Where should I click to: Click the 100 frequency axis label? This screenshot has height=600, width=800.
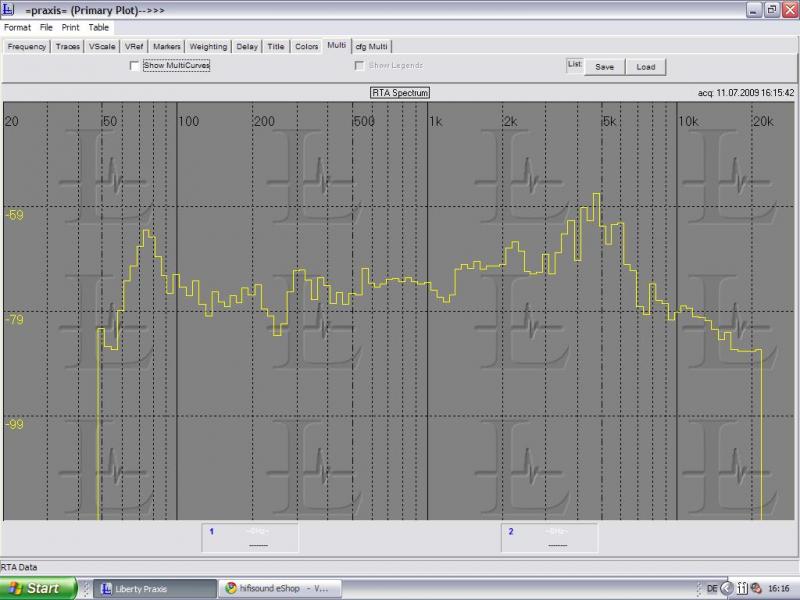click(189, 121)
